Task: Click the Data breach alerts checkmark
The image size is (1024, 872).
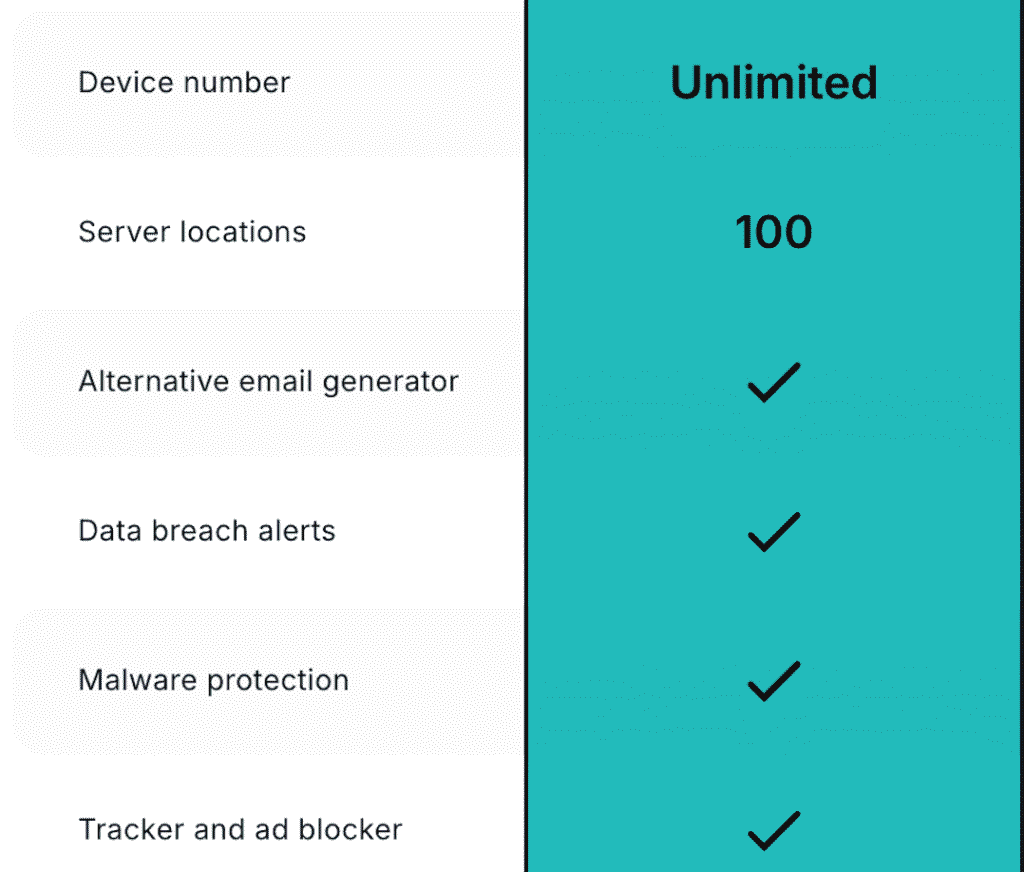Action: point(773,532)
